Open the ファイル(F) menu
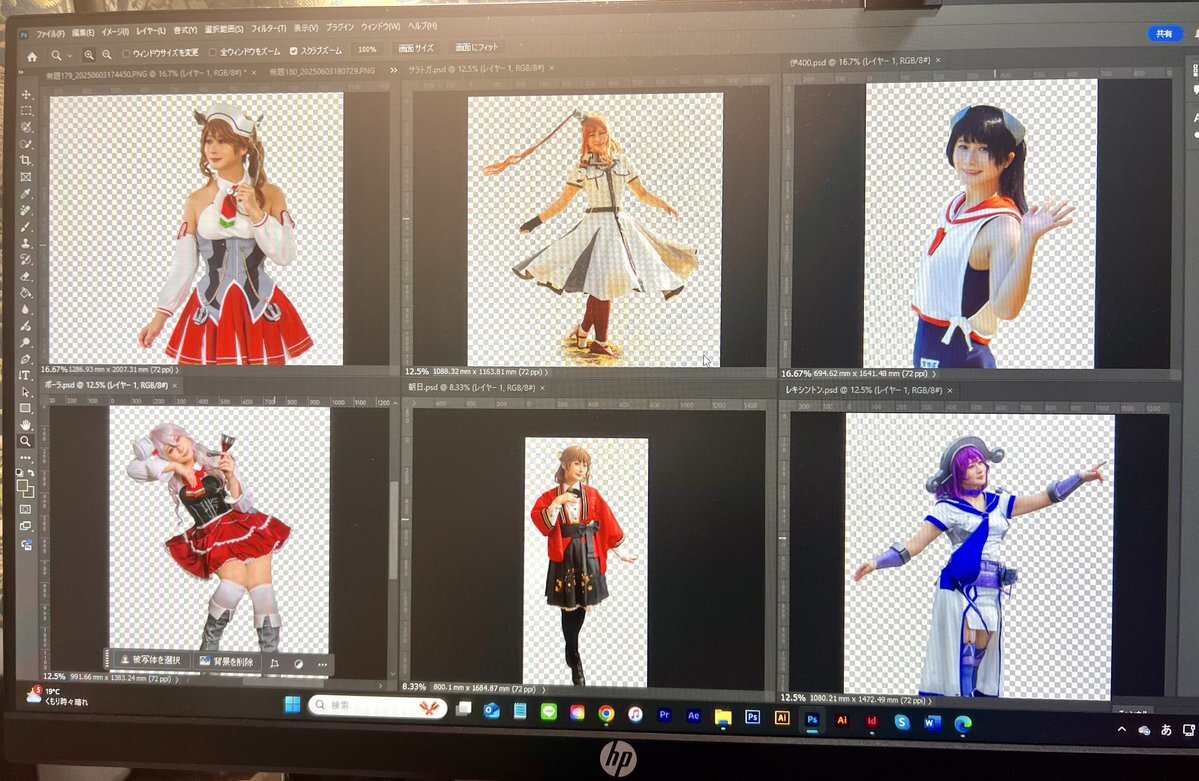Screen dimensions: 1199x781 pos(50,34)
